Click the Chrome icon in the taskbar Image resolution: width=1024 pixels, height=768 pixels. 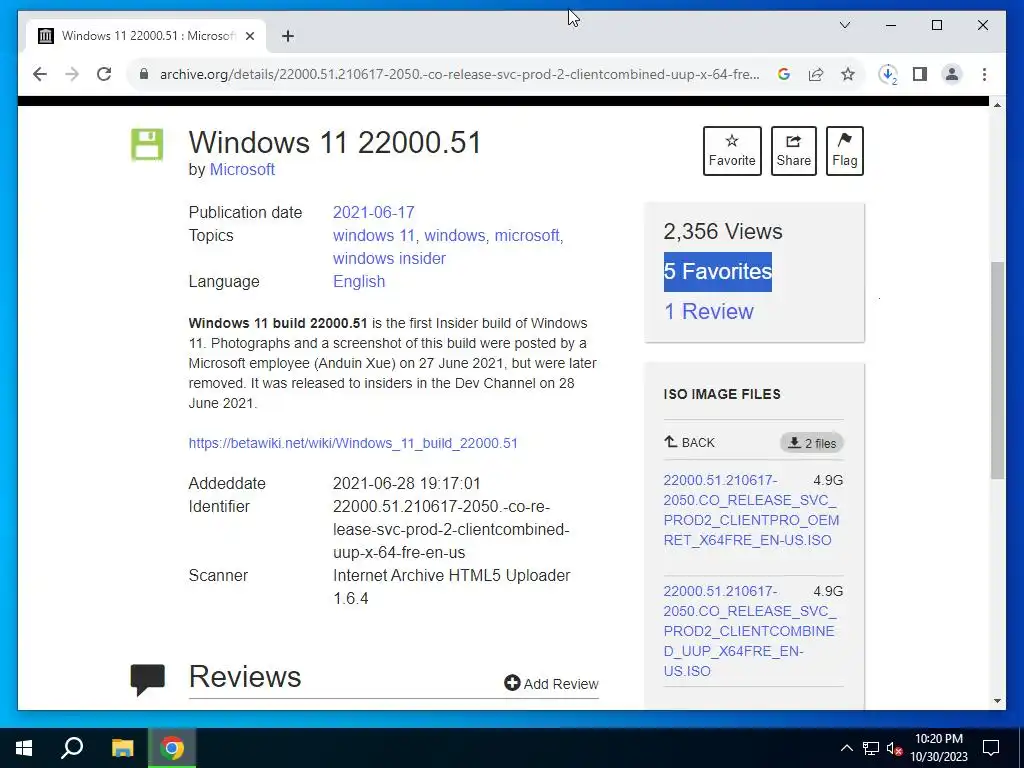[x=172, y=748]
